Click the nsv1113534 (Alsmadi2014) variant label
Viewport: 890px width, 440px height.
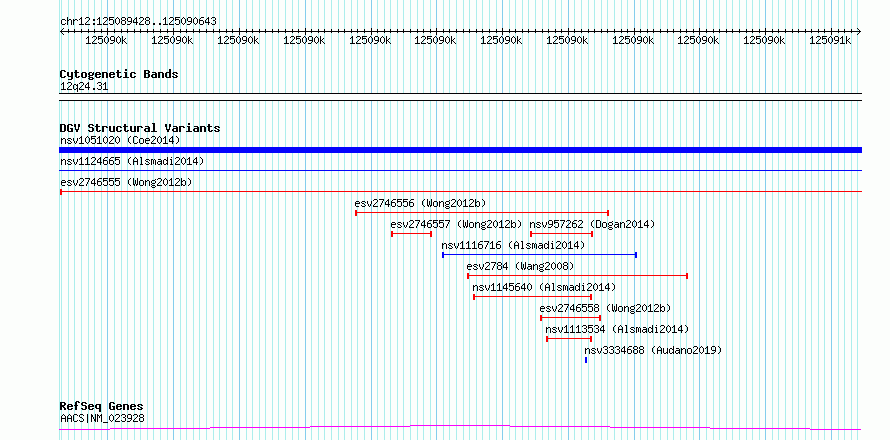(617, 329)
